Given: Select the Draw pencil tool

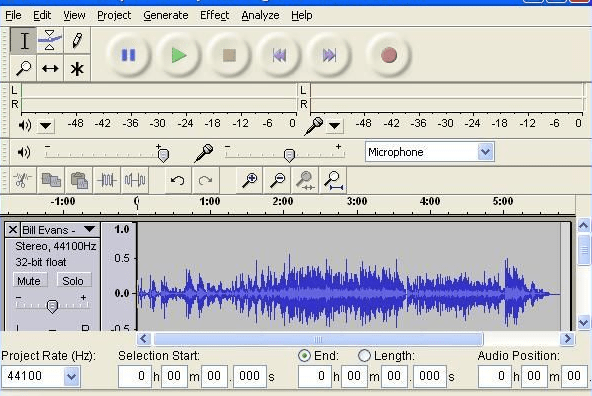Looking at the screenshot, I should (x=77, y=40).
